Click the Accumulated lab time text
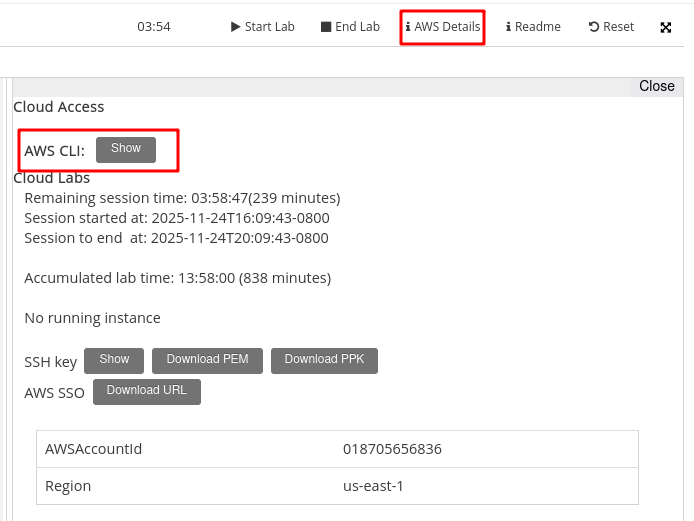Image resolution: width=694 pixels, height=521 pixels. (177, 278)
